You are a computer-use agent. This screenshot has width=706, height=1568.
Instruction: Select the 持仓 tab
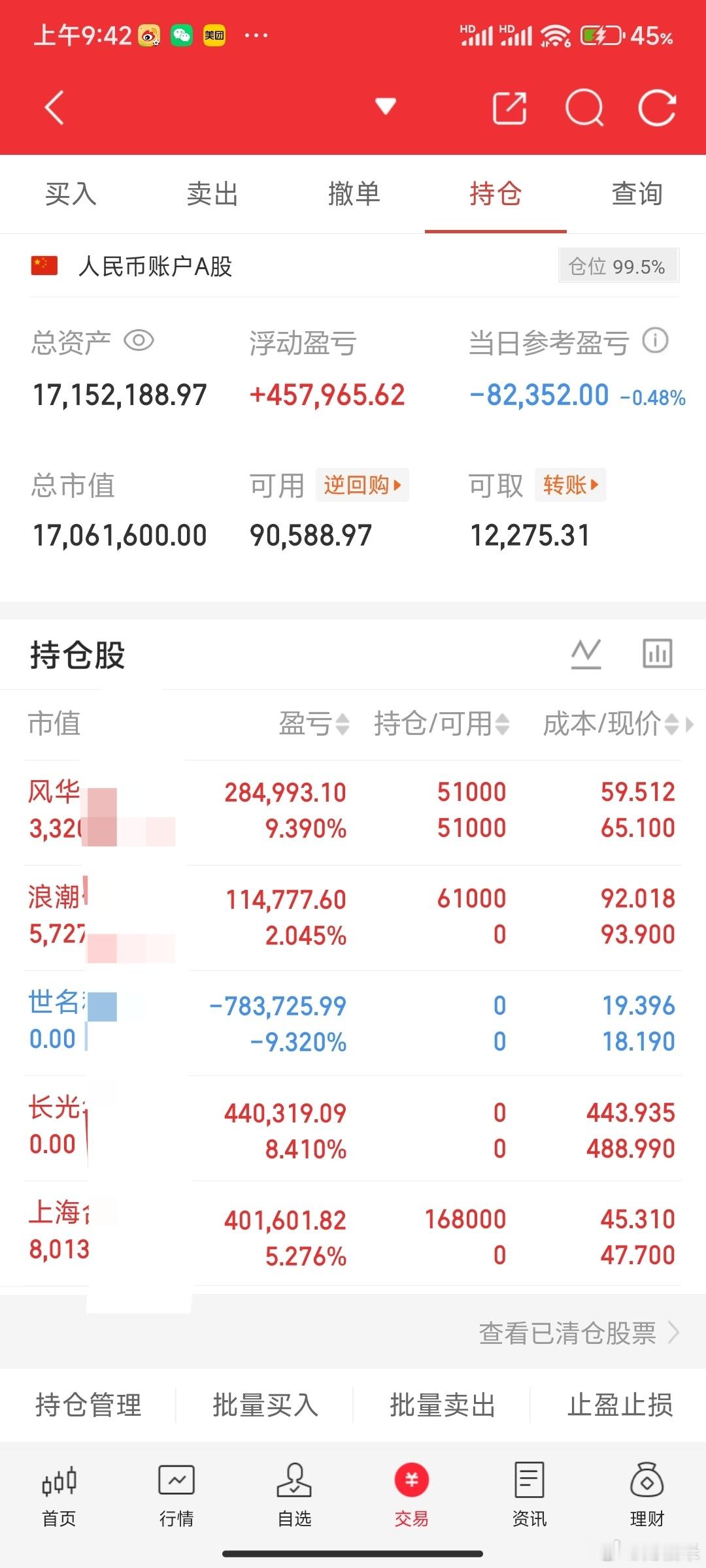(496, 194)
